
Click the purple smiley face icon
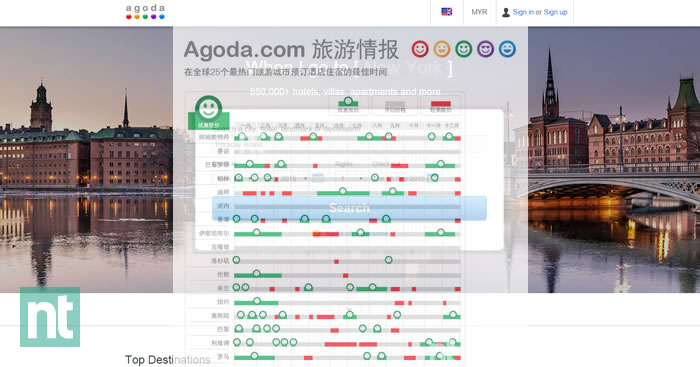coord(485,49)
